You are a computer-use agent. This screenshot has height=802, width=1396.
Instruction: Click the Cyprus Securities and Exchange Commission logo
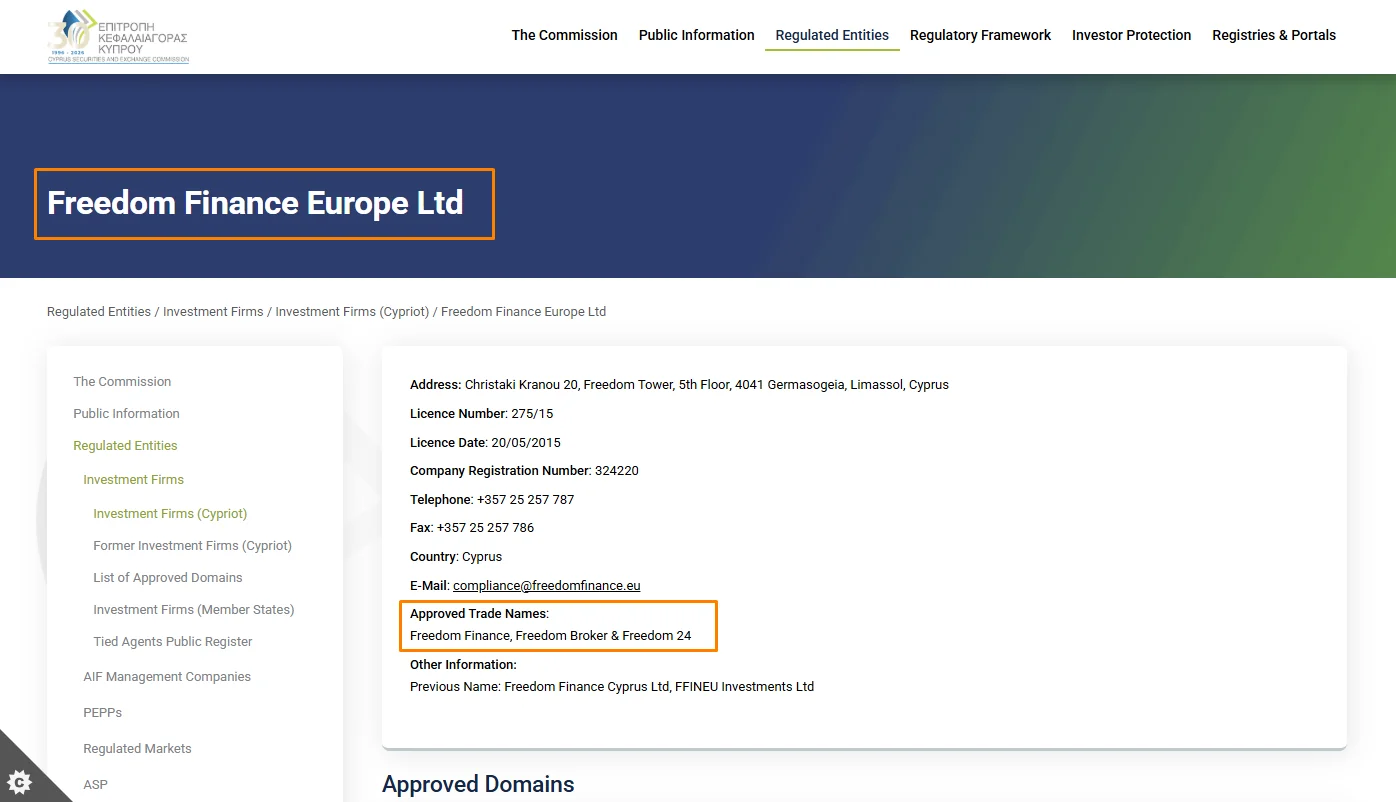118,36
